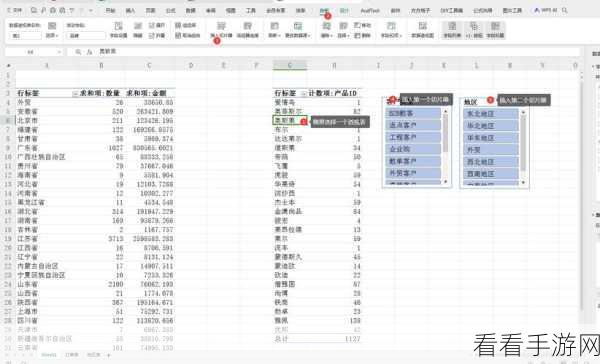This screenshot has width=600, height=364.
Task: Select column G header
Action: coord(290,66)
